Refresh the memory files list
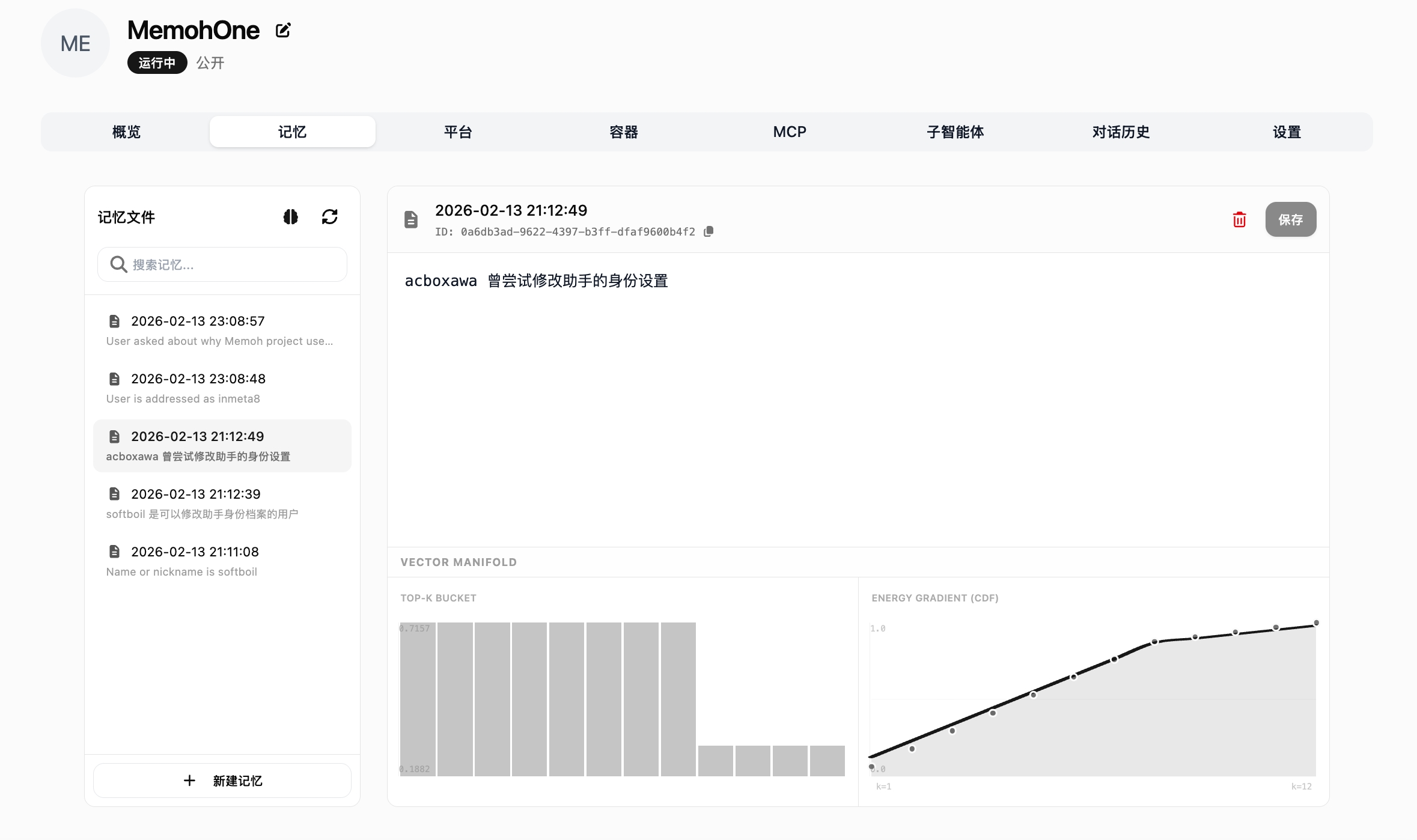 coord(329,217)
